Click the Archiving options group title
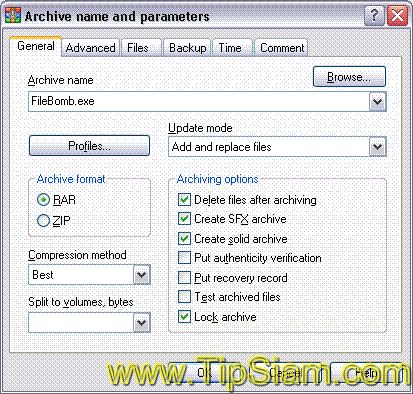 tap(218, 179)
